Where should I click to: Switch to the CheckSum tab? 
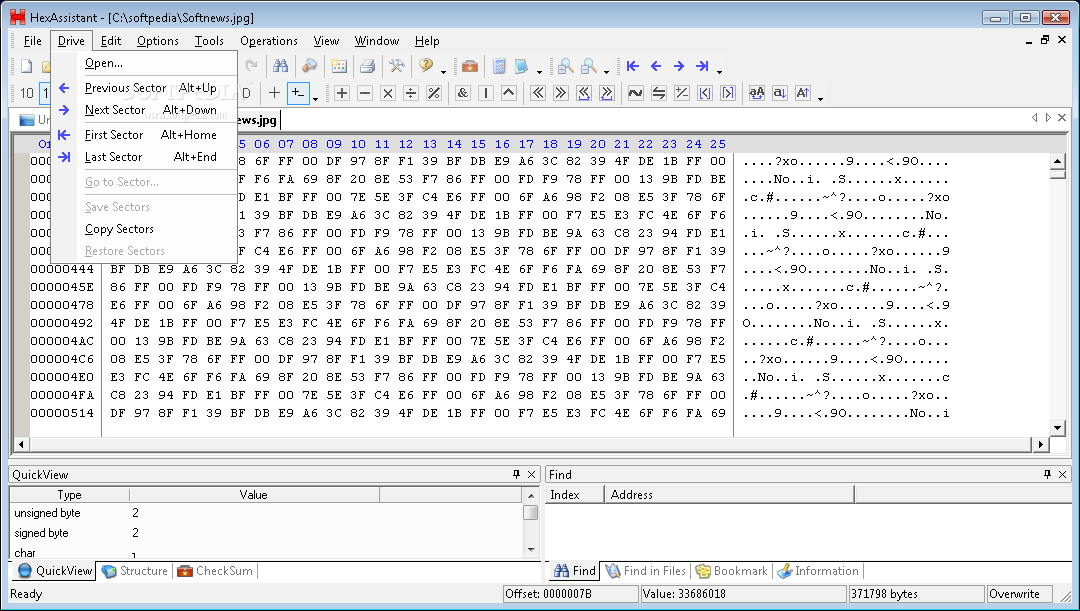(x=216, y=571)
